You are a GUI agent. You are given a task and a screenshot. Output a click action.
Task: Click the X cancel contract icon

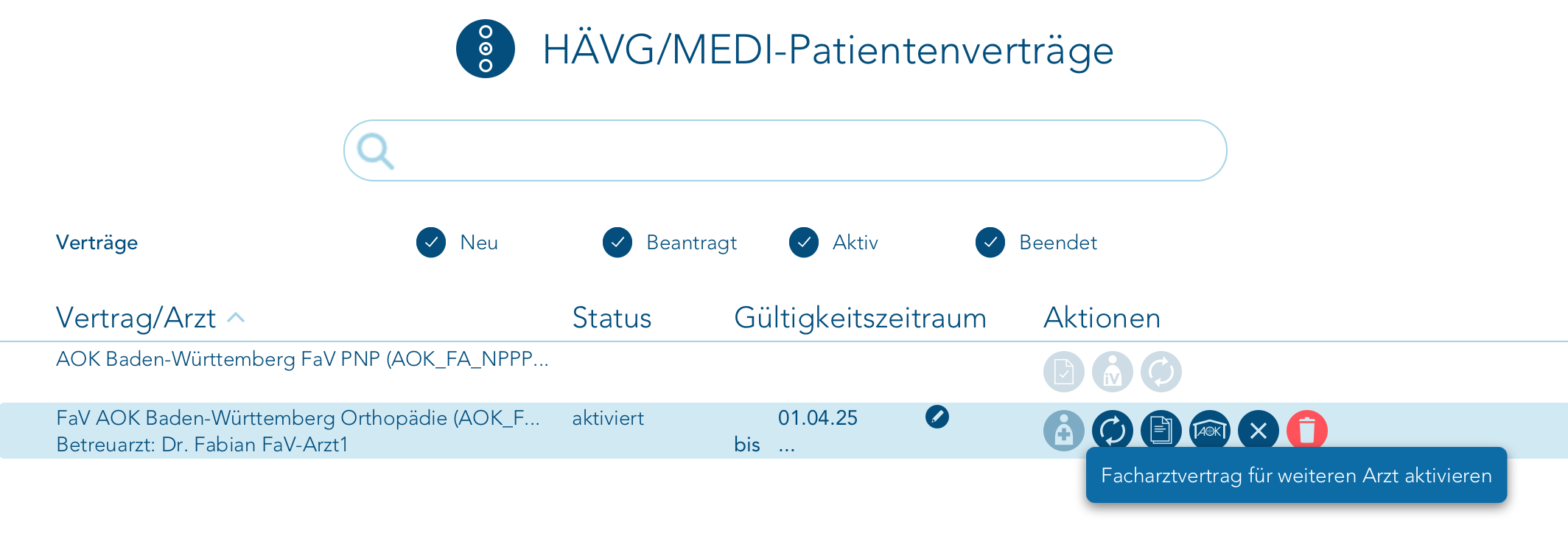tap(1258, 431)
